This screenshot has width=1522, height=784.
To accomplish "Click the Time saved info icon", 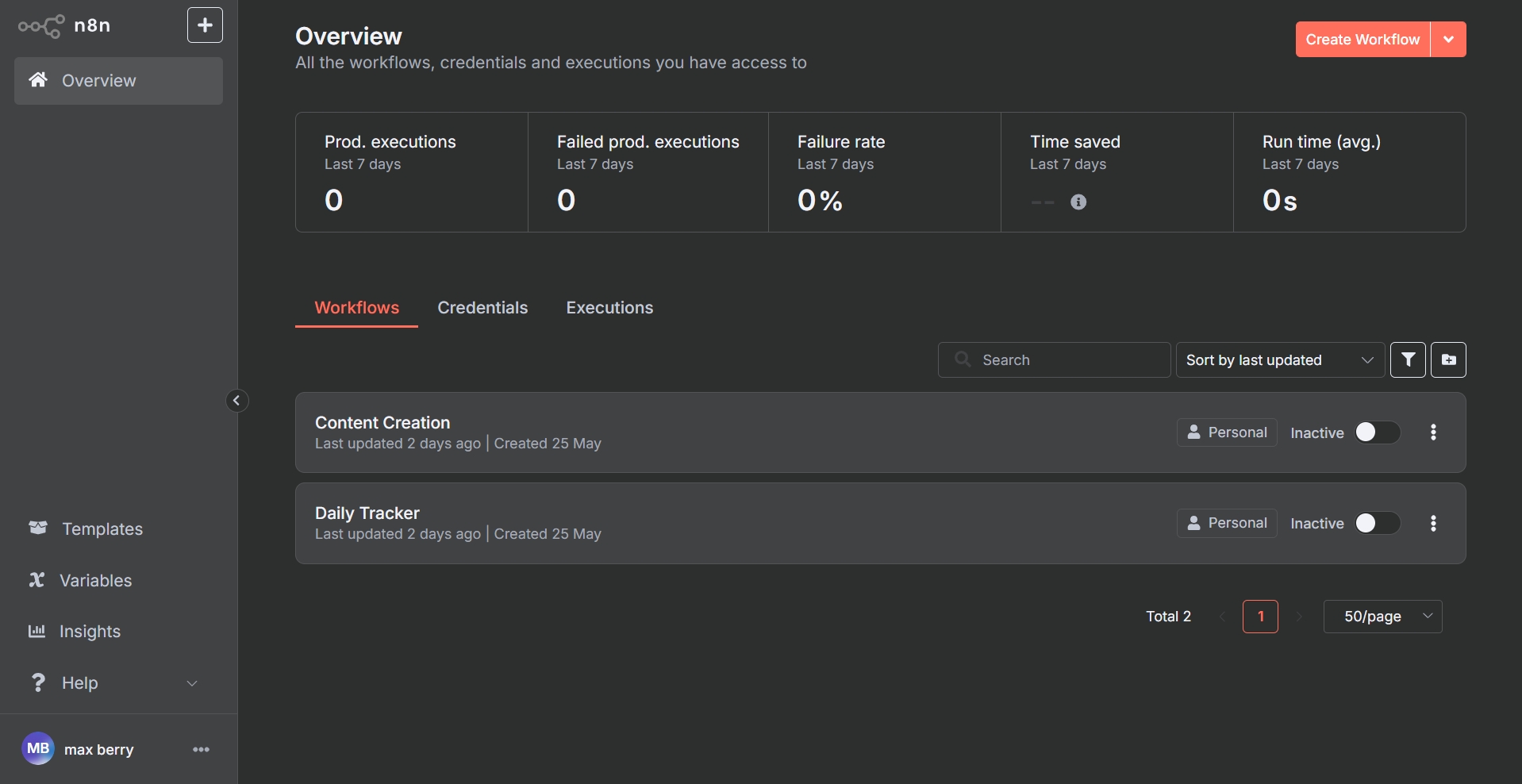I will pyautogui.click(x=1078, y=202).
